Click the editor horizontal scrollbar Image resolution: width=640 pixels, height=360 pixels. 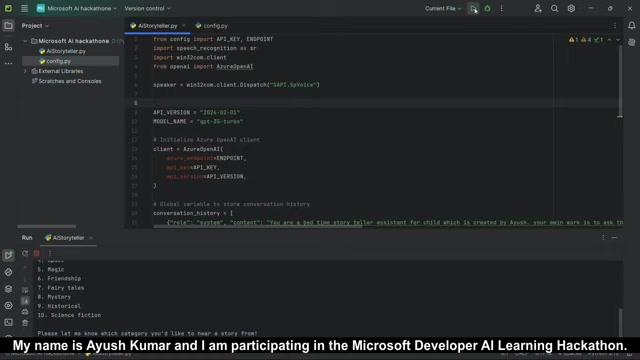pos(258,227)
